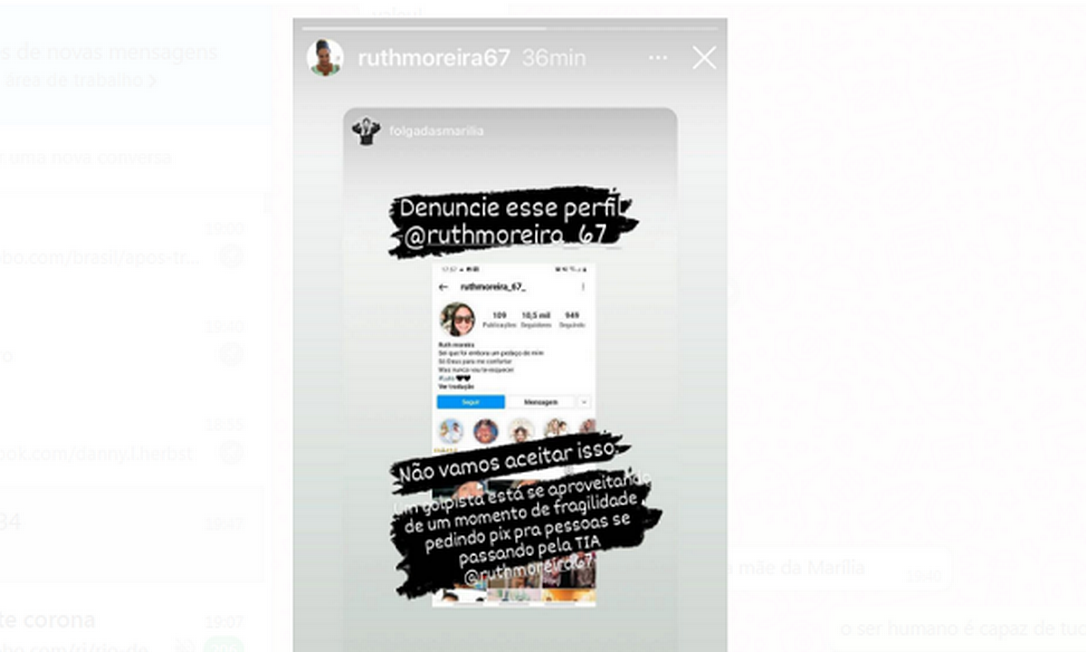This screenshot has width=1086, height=652.
Task: Close the story with the X icon
Action: [x=704, y=58]
